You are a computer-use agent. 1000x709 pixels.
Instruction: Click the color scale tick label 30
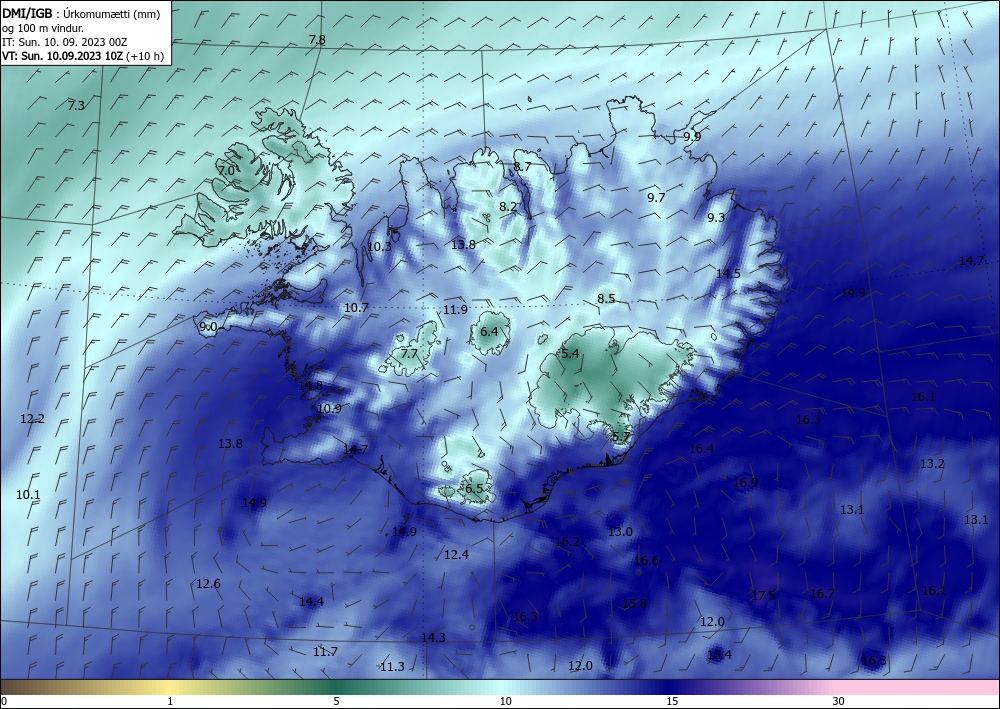(x=839, y=701)
